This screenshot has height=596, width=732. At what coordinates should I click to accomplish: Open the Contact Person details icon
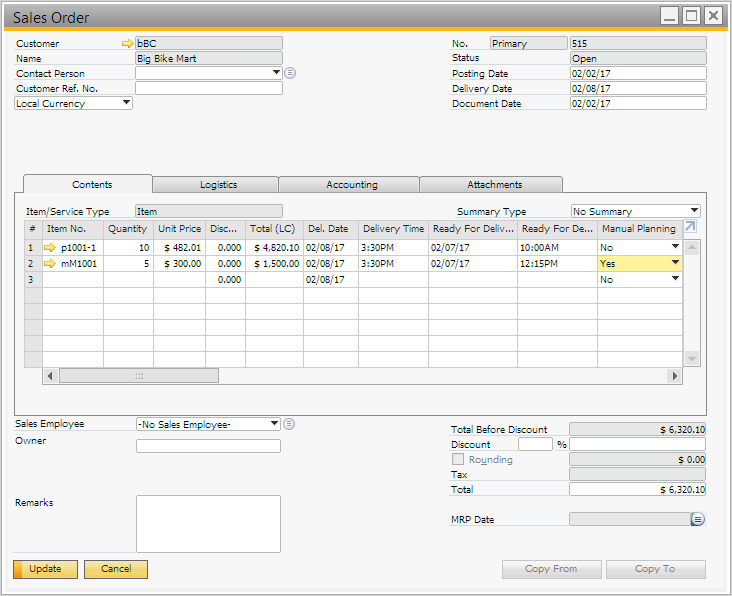290,73
